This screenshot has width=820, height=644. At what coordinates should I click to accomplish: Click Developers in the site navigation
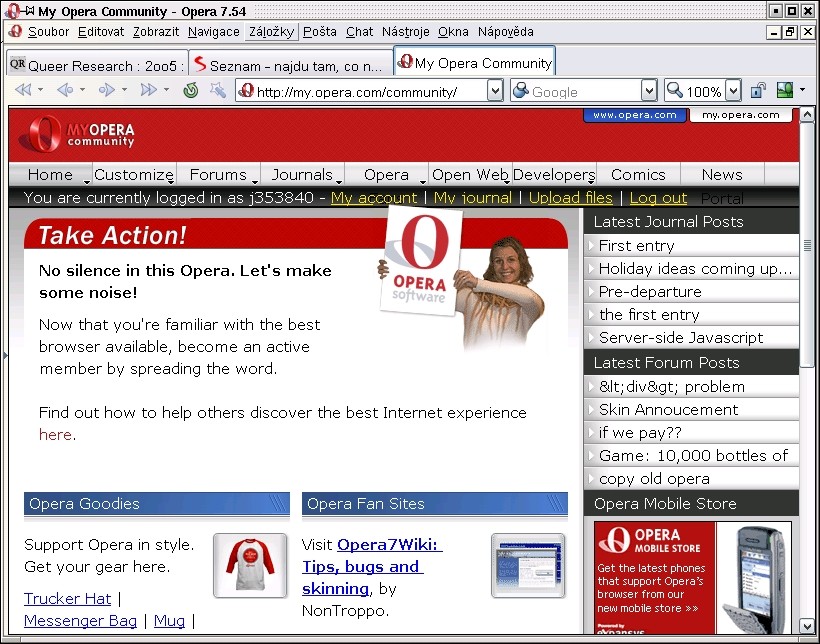(554, 174)
